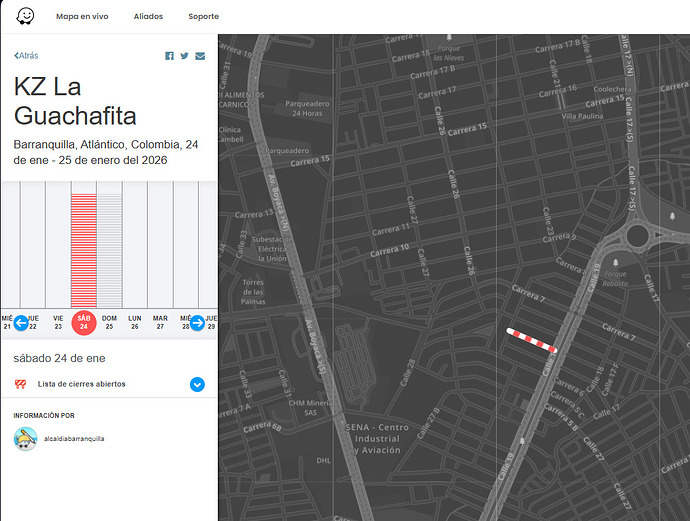Open Aliados menu item
The image size is (690, 521).
pyautogui.click(x=148, y=17)
